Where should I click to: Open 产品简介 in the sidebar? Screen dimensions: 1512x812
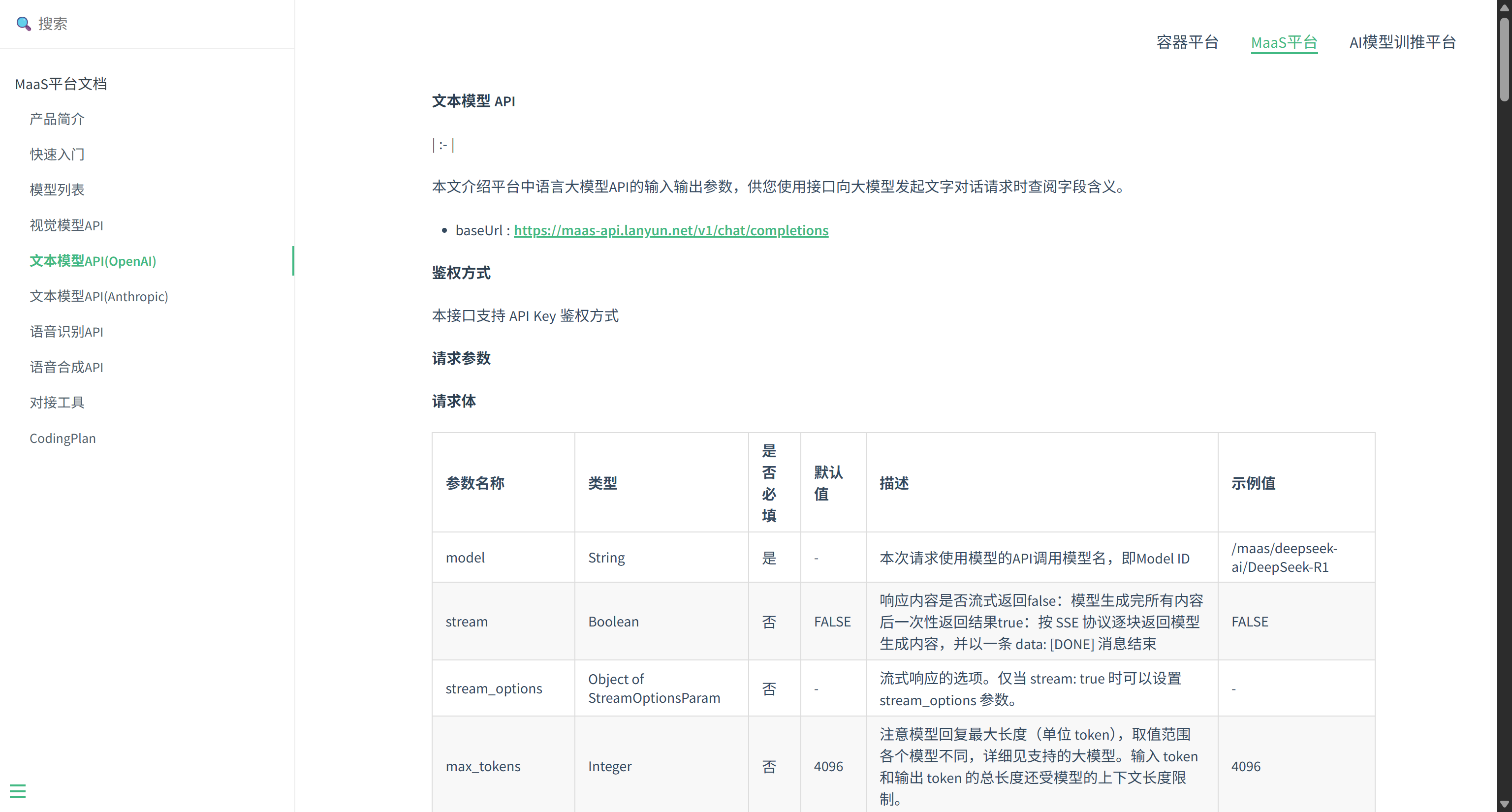point(57,119)
